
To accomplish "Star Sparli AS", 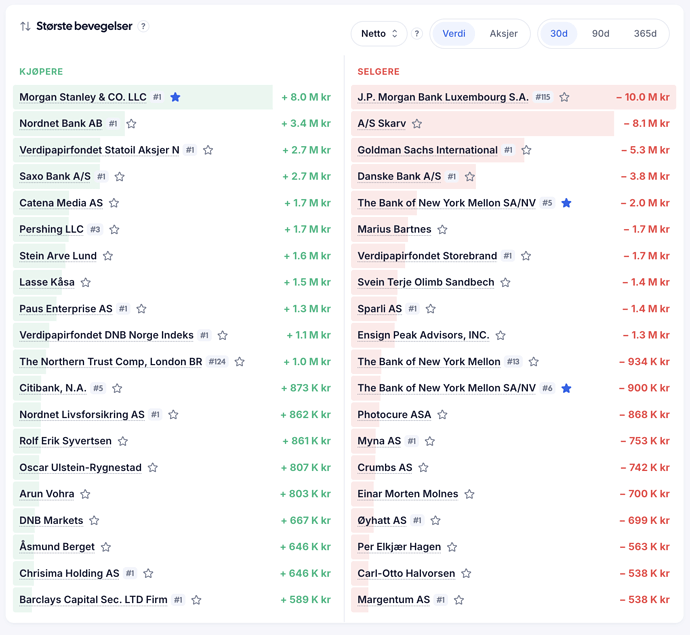I will click(431, 309).
